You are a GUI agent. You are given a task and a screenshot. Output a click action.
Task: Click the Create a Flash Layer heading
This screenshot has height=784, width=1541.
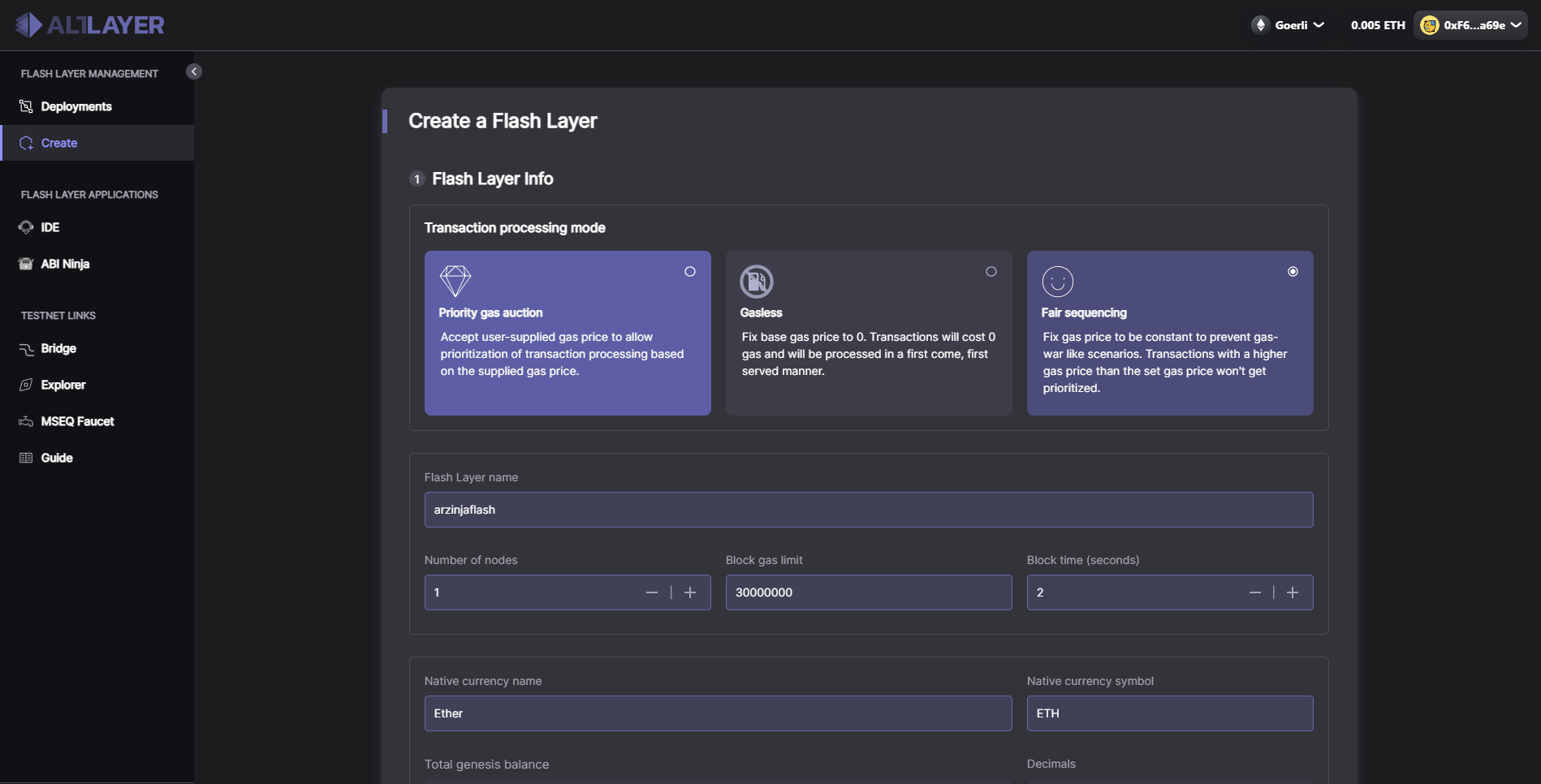tap(503, 121)
